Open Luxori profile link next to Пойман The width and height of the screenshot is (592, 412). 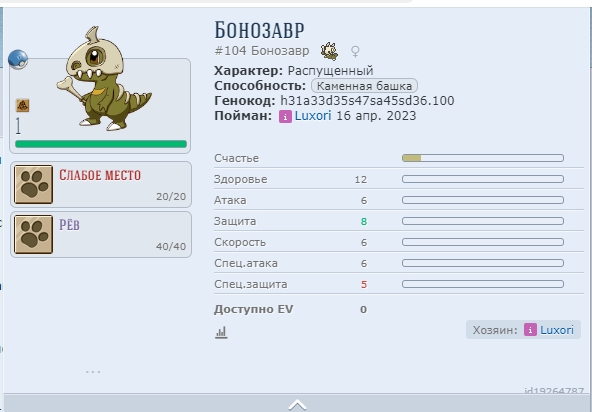[x=313, y=116]
